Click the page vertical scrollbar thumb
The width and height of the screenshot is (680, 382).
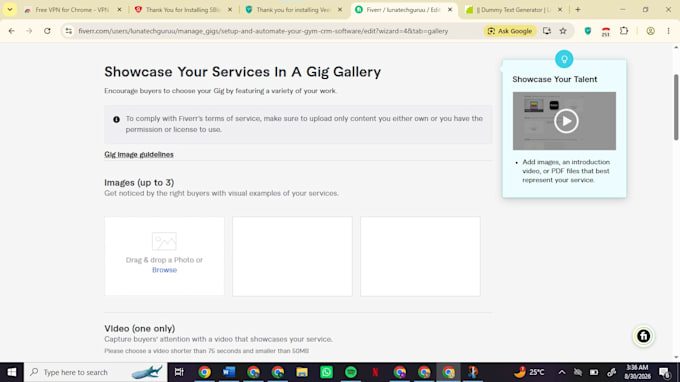676,107
